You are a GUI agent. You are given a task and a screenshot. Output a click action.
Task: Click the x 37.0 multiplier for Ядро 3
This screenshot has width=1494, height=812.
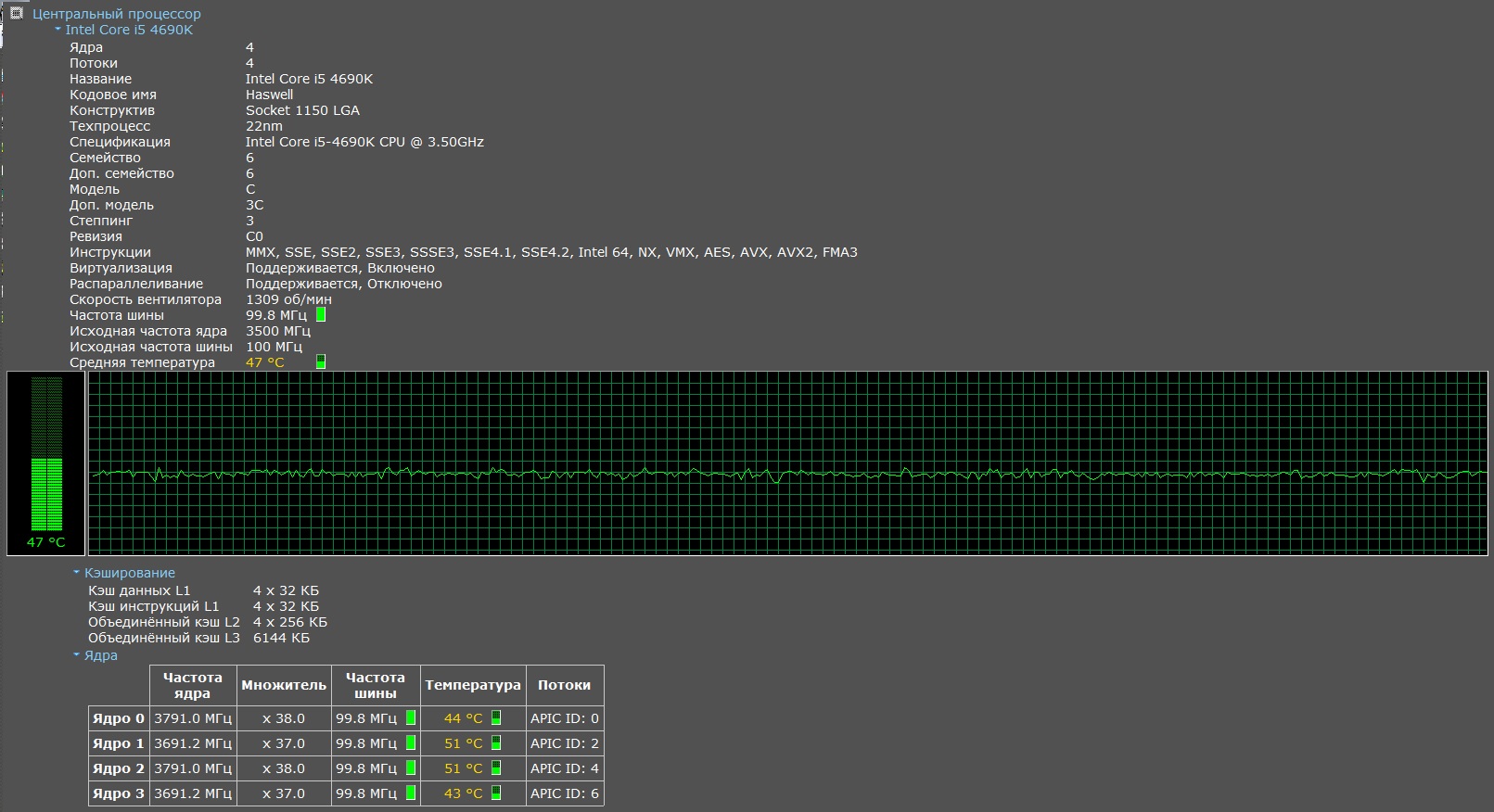[284, 793]
